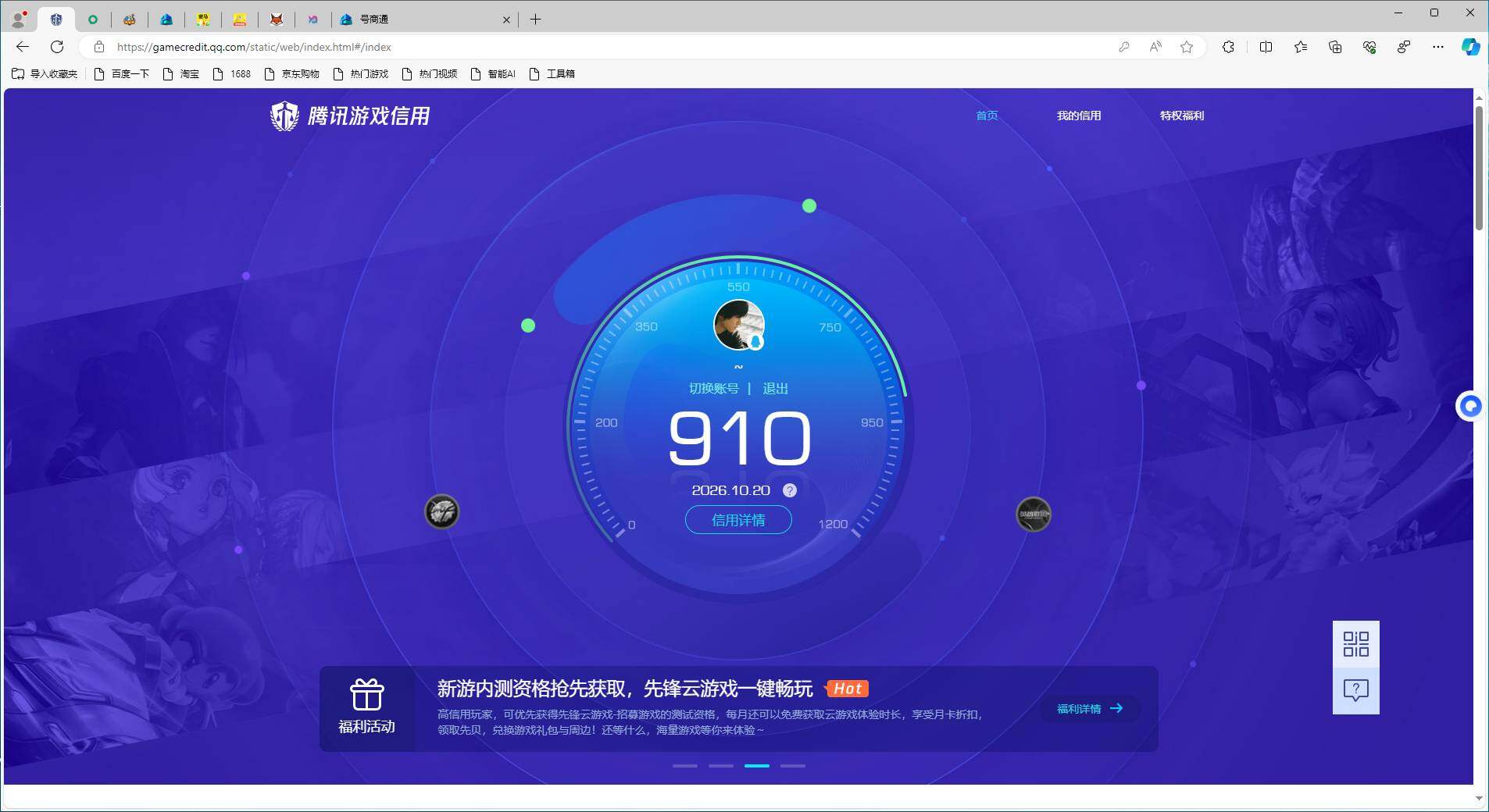Open the 特权福利 navigation tab
1489x812 pixels.
1182,116
